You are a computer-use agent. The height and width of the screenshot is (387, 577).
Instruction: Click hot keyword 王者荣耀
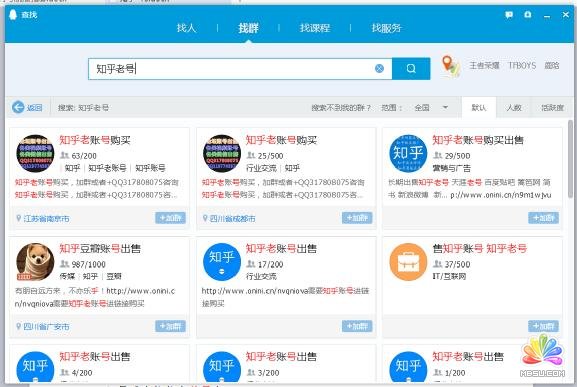[484, 65]
